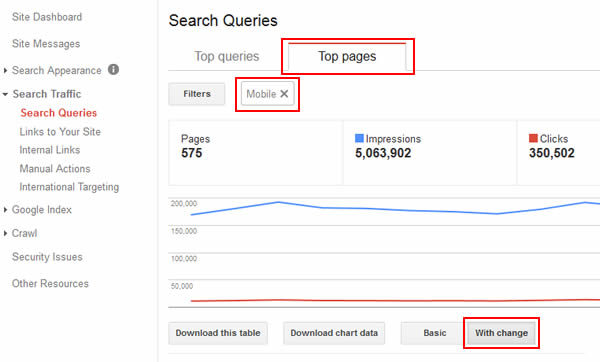Toggle the red Clicks swatch

(x=533, y=138)
